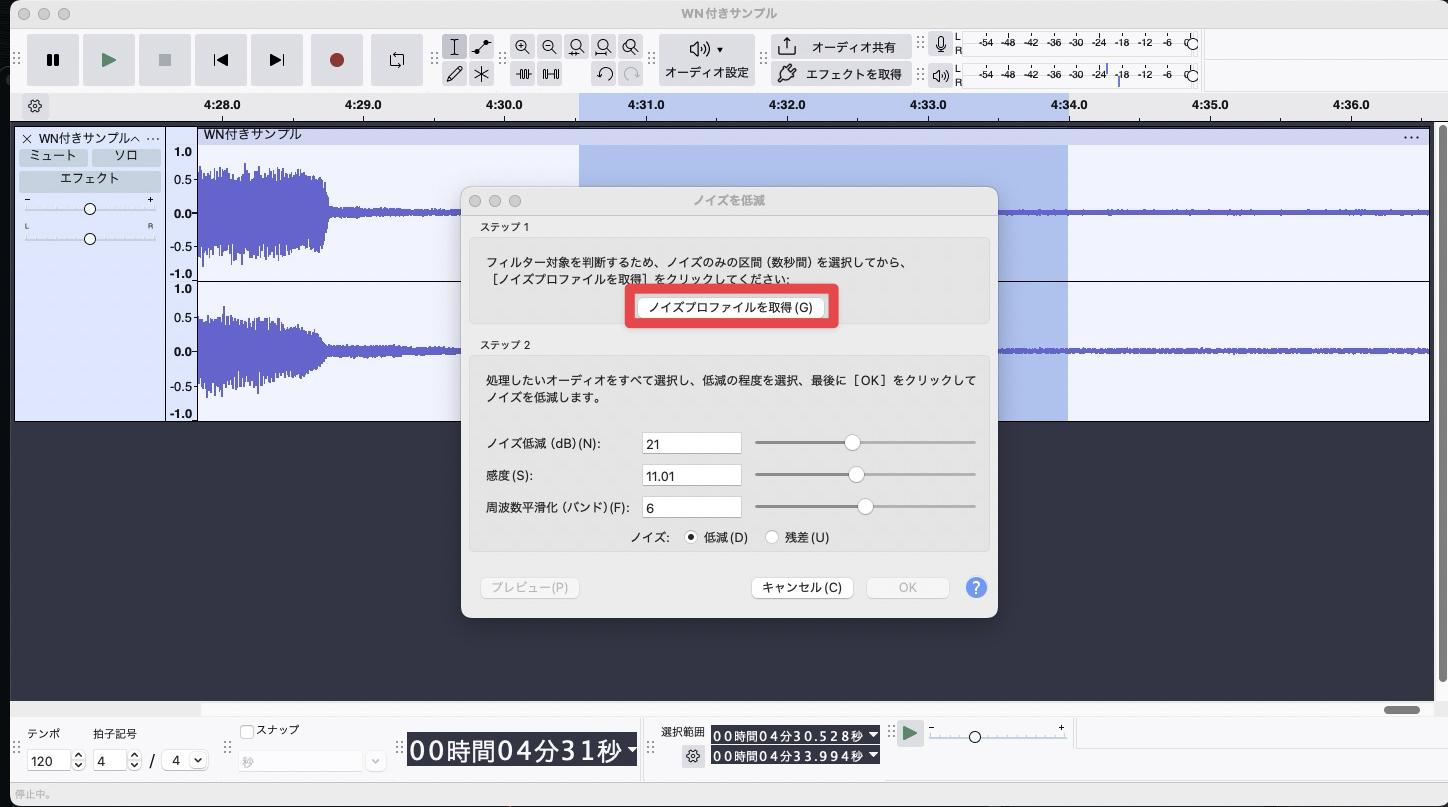This screenshot has height=807, width=1448.
Task: Open the track menu next to WN付きサンプル
Action: 153,138
